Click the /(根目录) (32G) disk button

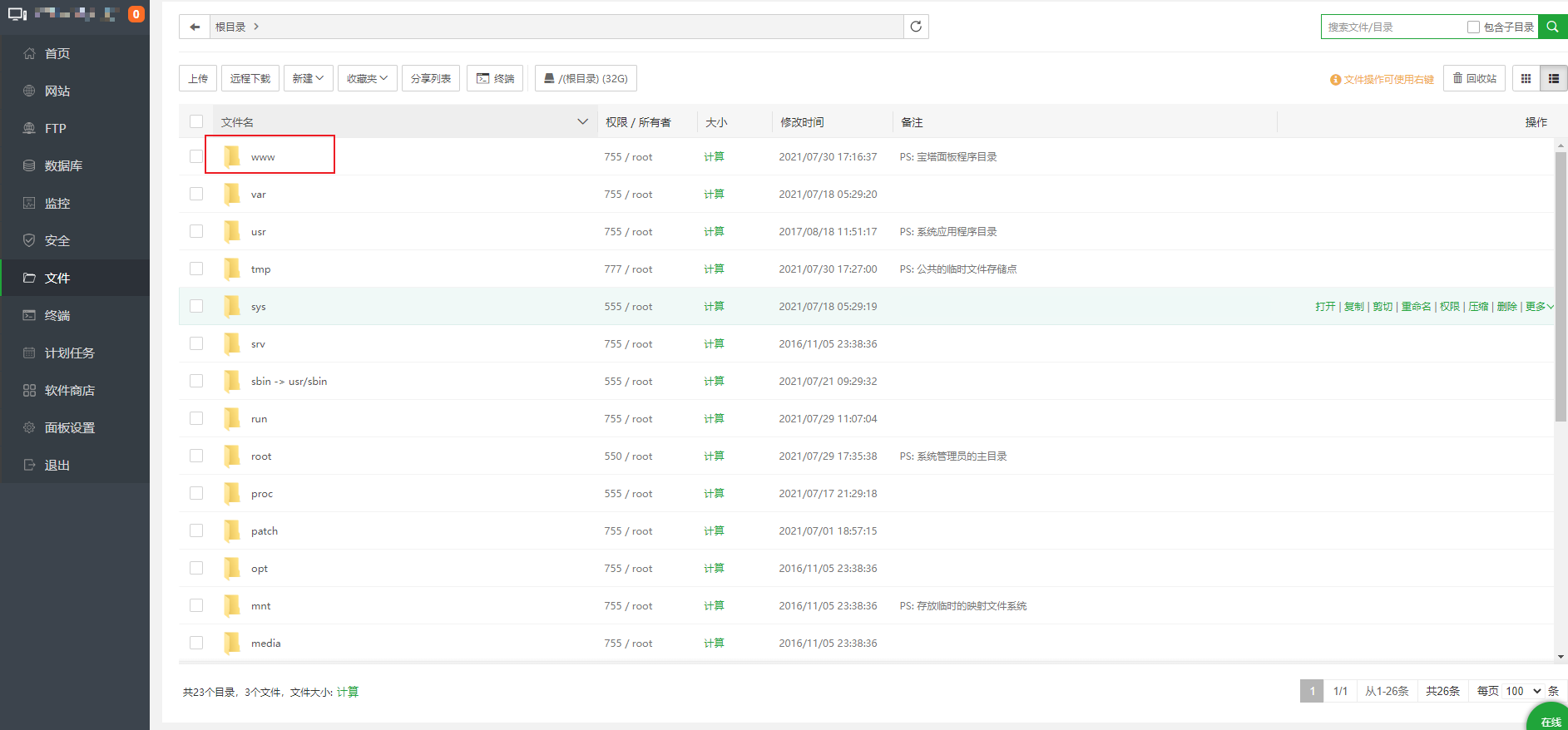click(x=586, y=78)
